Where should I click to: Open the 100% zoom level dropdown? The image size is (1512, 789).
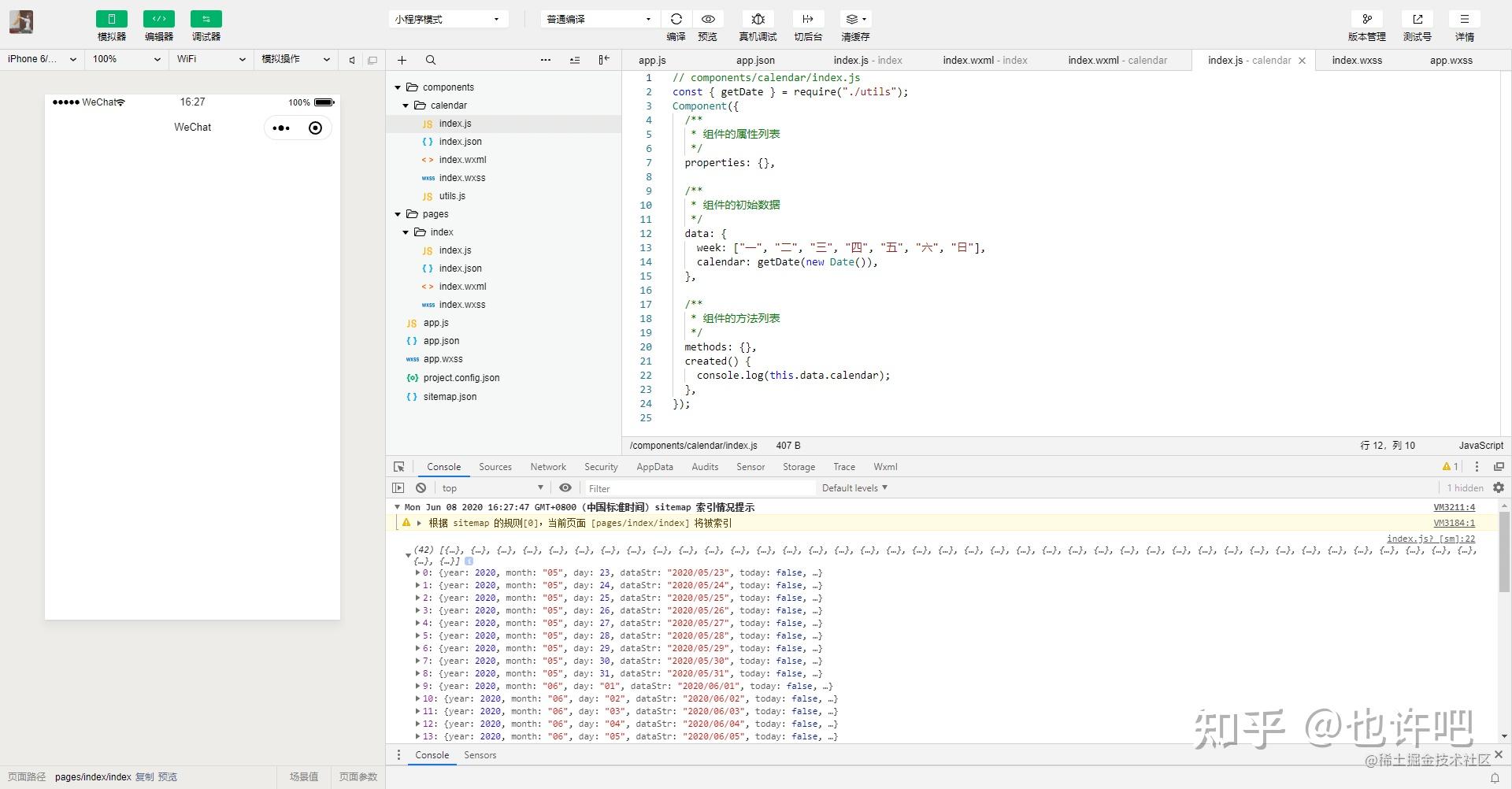click(126, 59)
